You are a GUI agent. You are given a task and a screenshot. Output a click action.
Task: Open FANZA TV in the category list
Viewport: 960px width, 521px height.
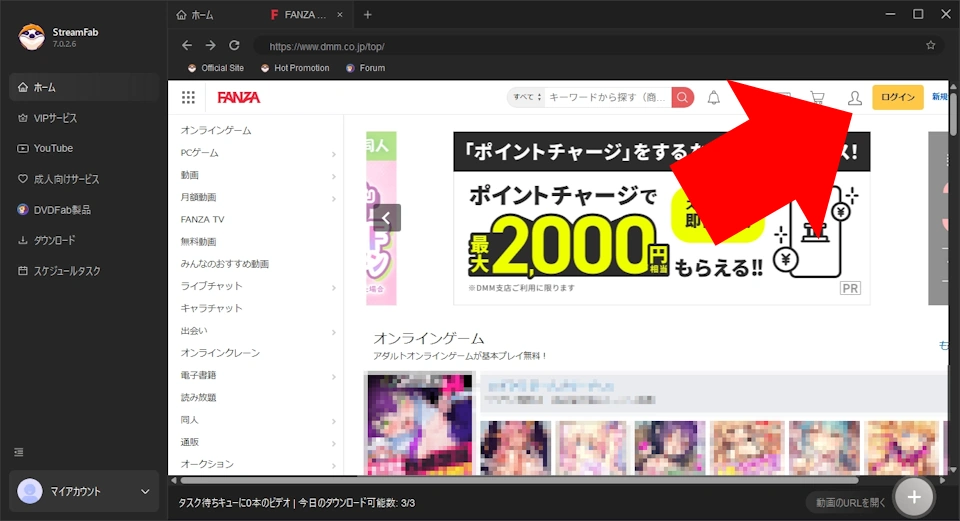pos(202,219)
